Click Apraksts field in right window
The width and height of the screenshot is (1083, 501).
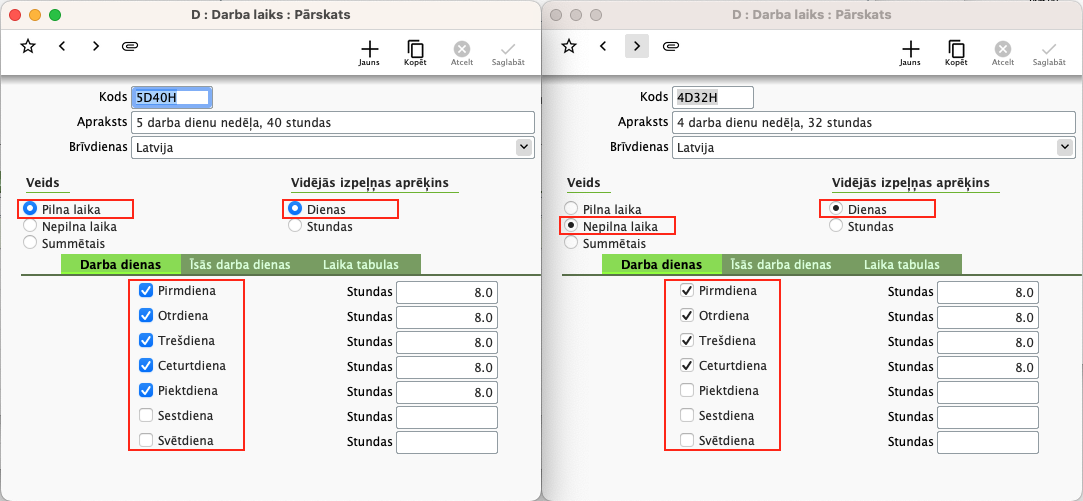click(x=874, y=122)
